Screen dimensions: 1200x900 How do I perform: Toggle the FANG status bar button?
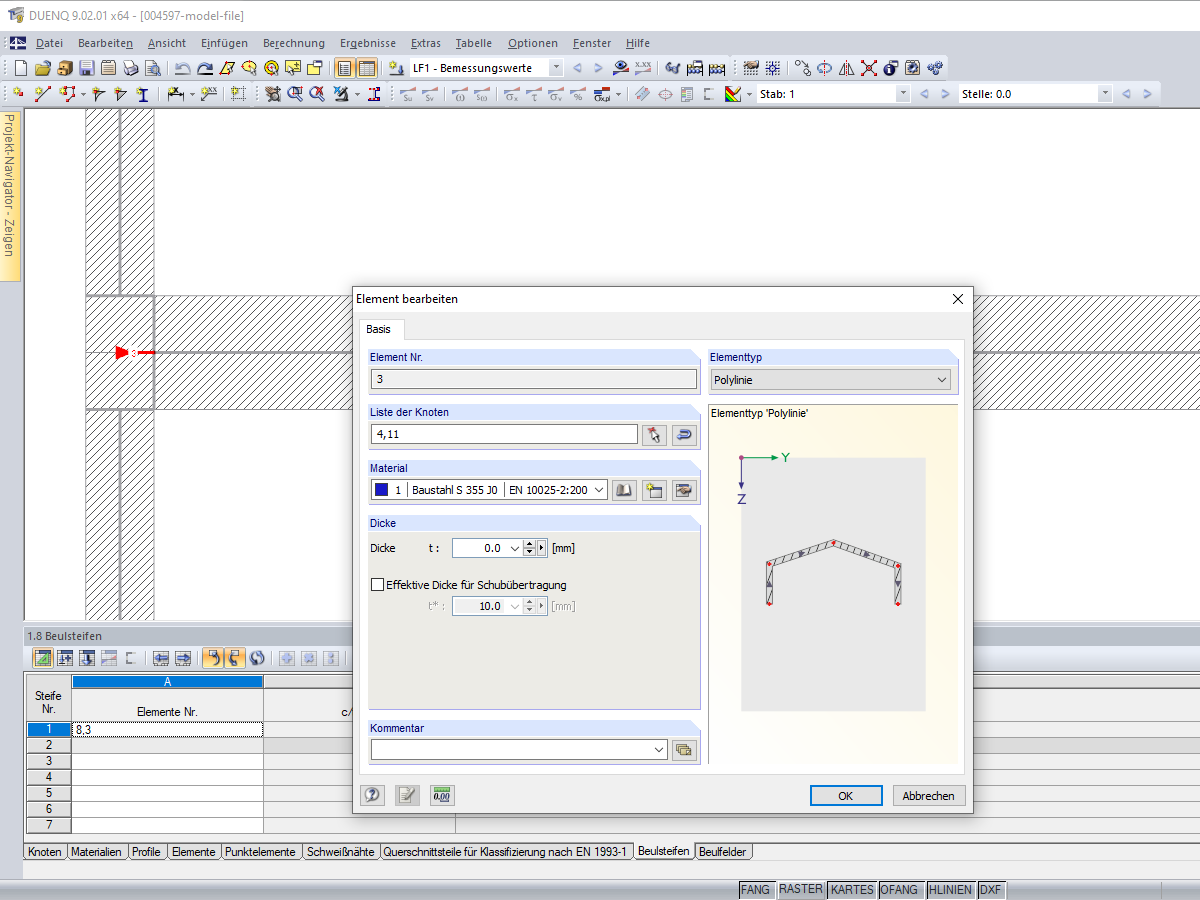point(756,889)
